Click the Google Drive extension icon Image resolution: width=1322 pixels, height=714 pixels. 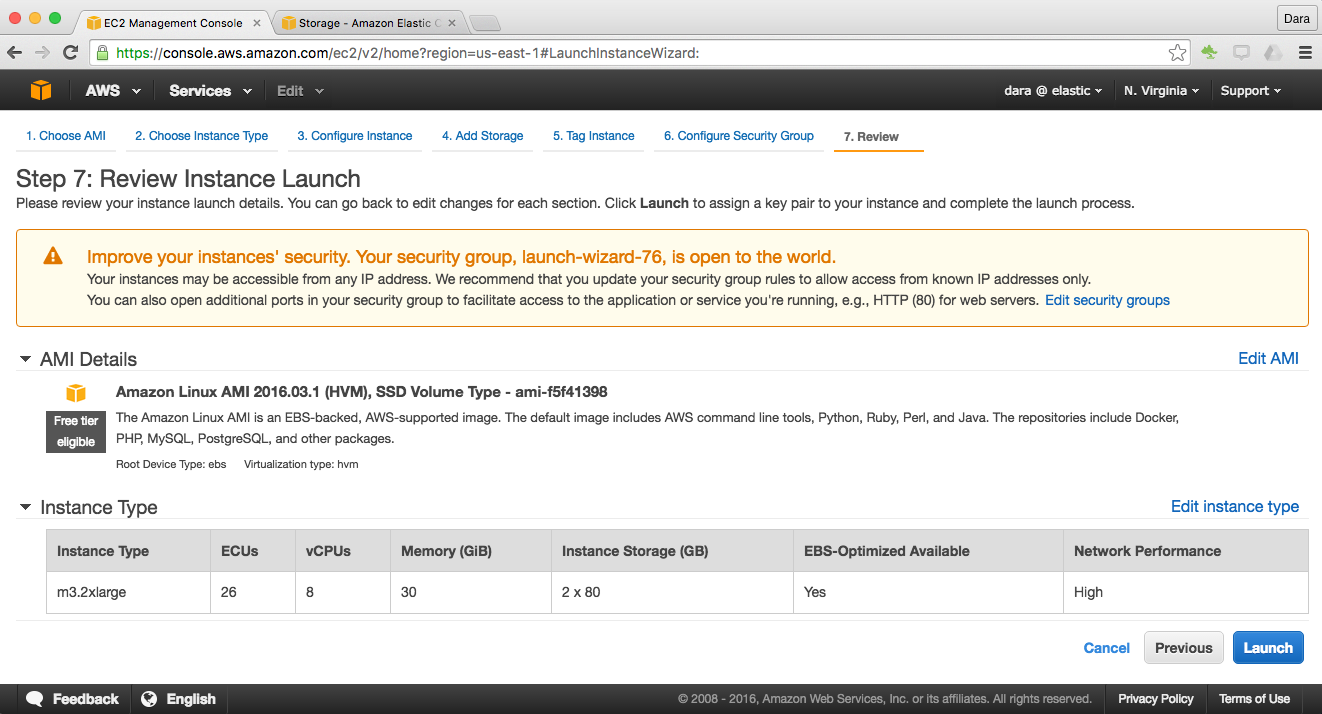point(1273,53)
